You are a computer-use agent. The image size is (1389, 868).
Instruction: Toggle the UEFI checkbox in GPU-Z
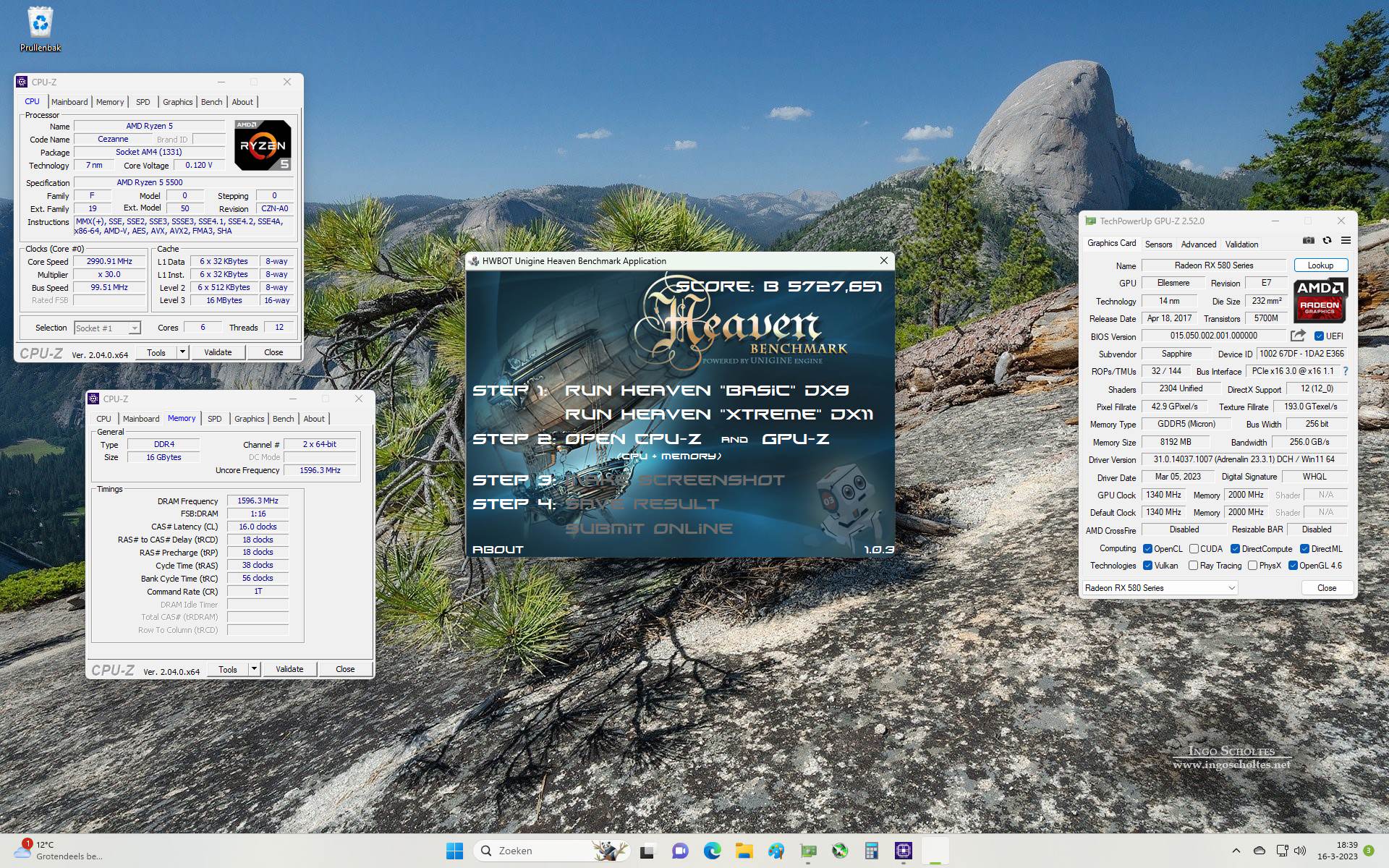[1319, 336]
